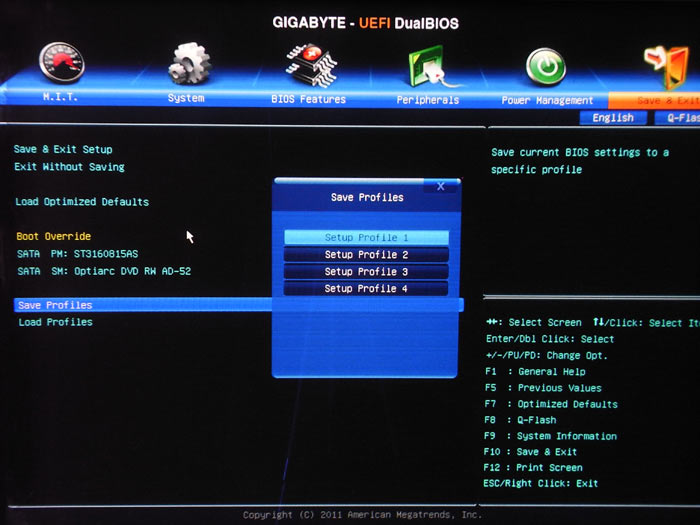Choose Setup Profile 4
Image resolution: width=700 pixels, height=525 pixels.
[x=366, y=288]
